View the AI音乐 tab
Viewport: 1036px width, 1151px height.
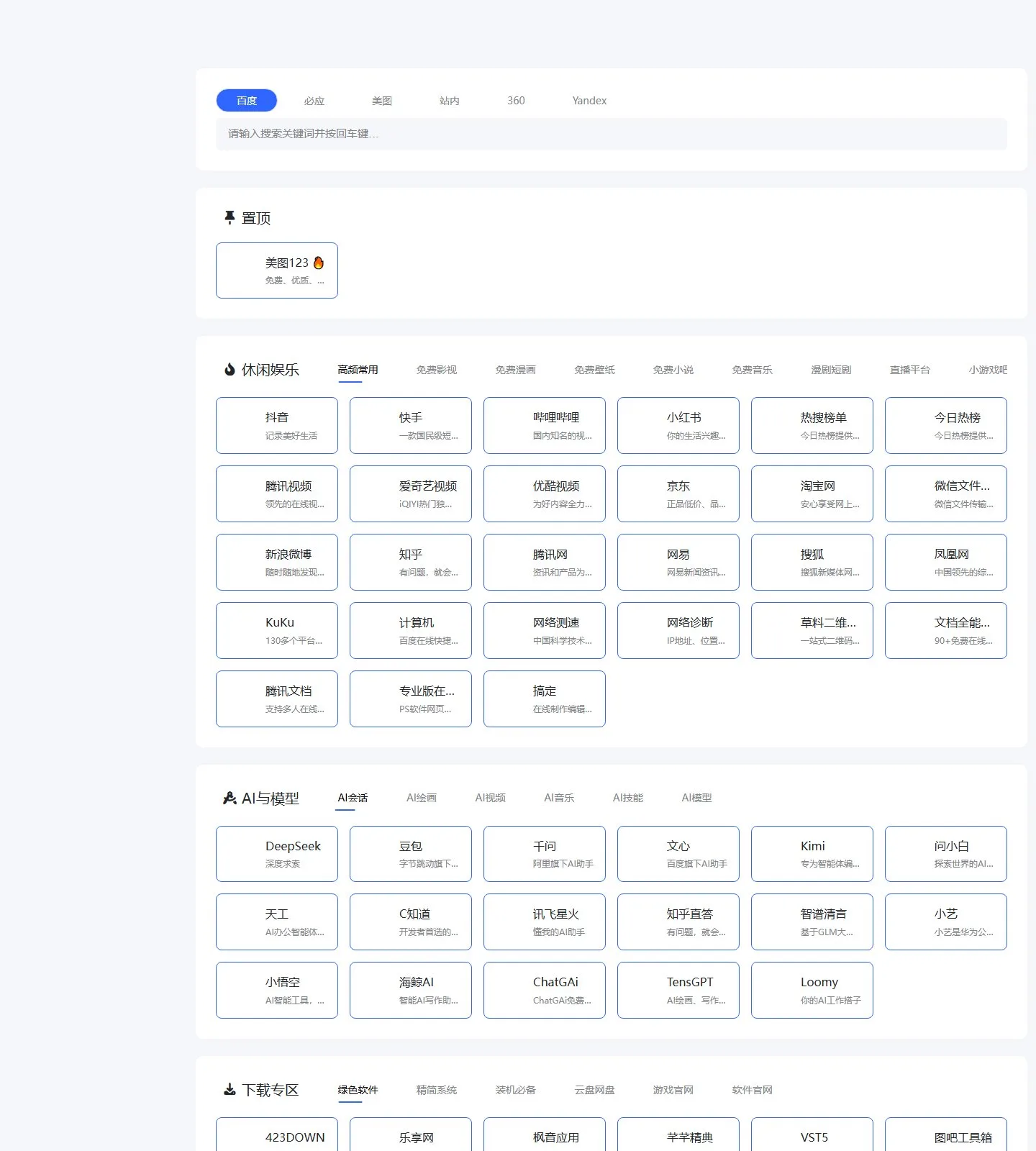(559, 798)
